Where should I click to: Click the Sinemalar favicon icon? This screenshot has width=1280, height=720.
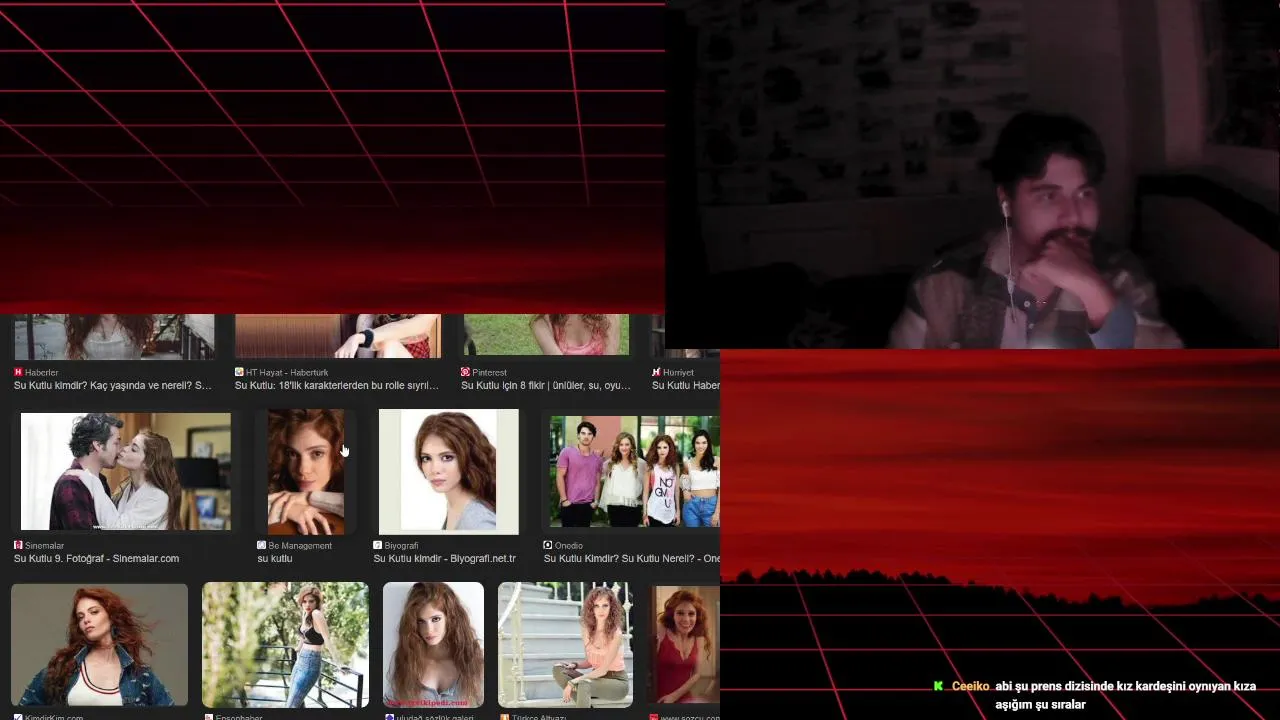tap(18, 545)
